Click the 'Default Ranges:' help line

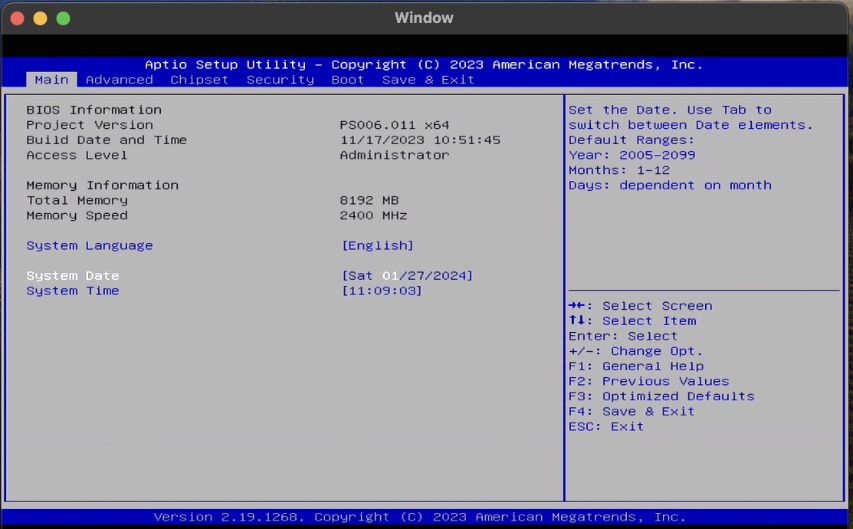[632, 140]
